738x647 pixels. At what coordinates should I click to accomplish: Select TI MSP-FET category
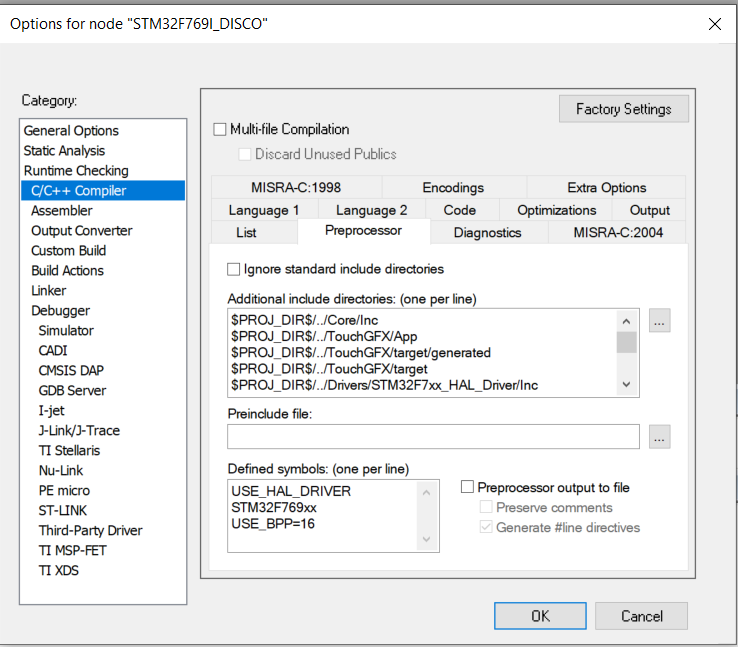103,551
